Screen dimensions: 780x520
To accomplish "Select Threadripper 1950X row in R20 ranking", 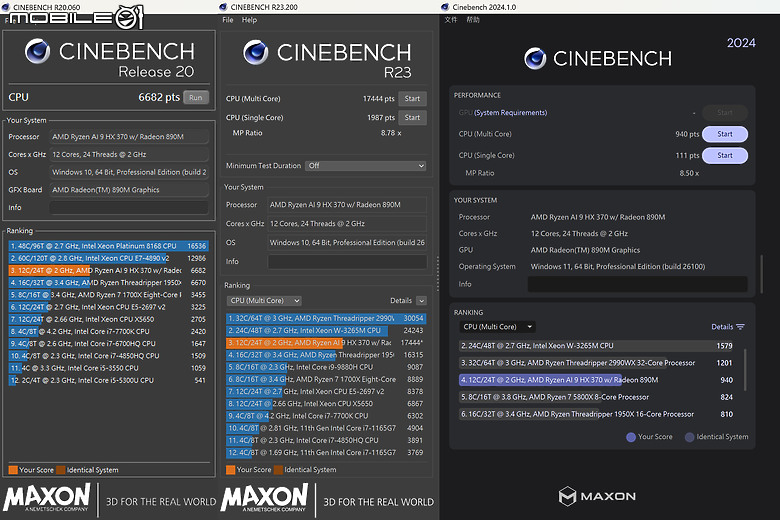I will (108, 282).
